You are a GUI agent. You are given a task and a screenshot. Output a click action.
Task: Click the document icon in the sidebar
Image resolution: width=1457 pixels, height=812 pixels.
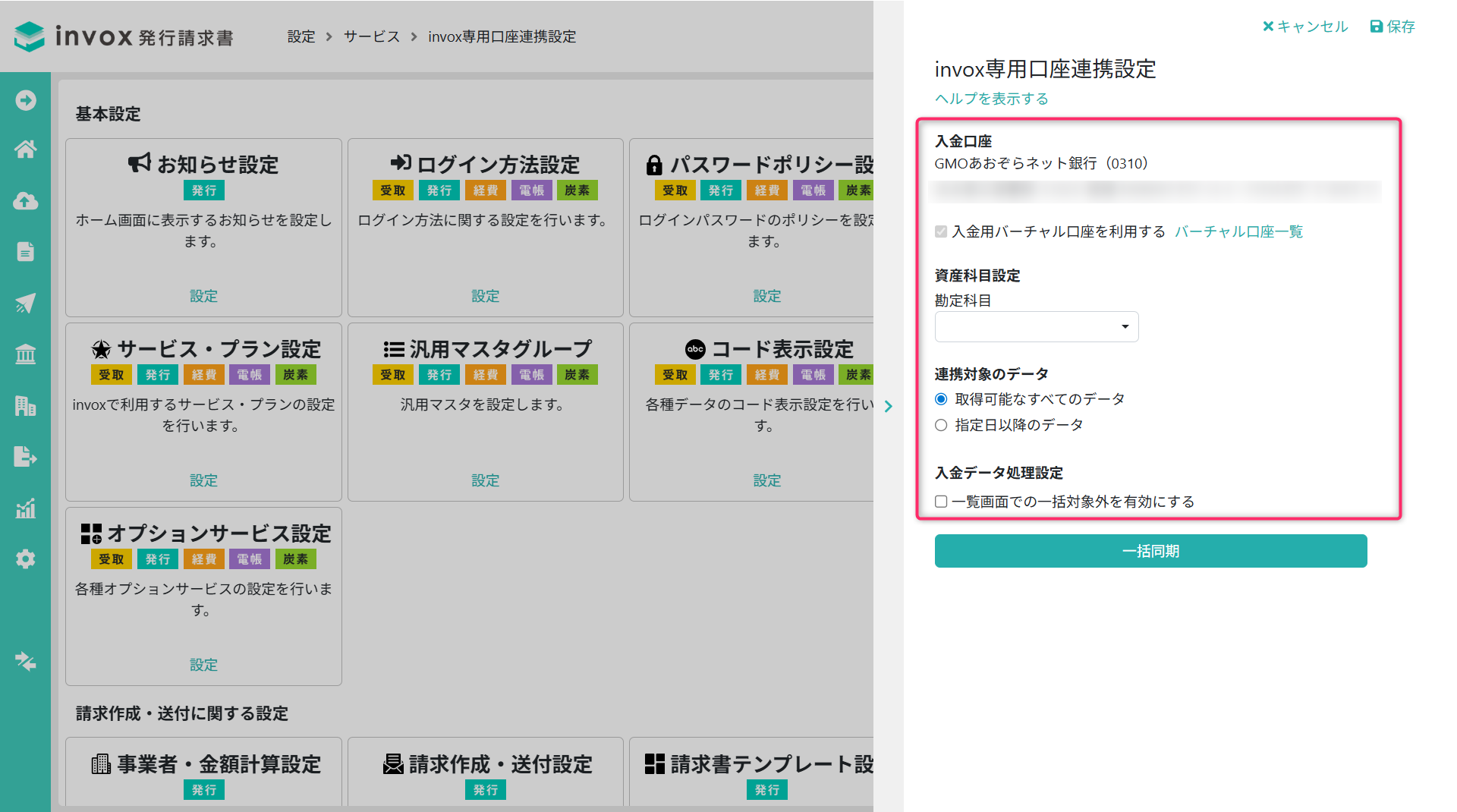pos(25,252)
